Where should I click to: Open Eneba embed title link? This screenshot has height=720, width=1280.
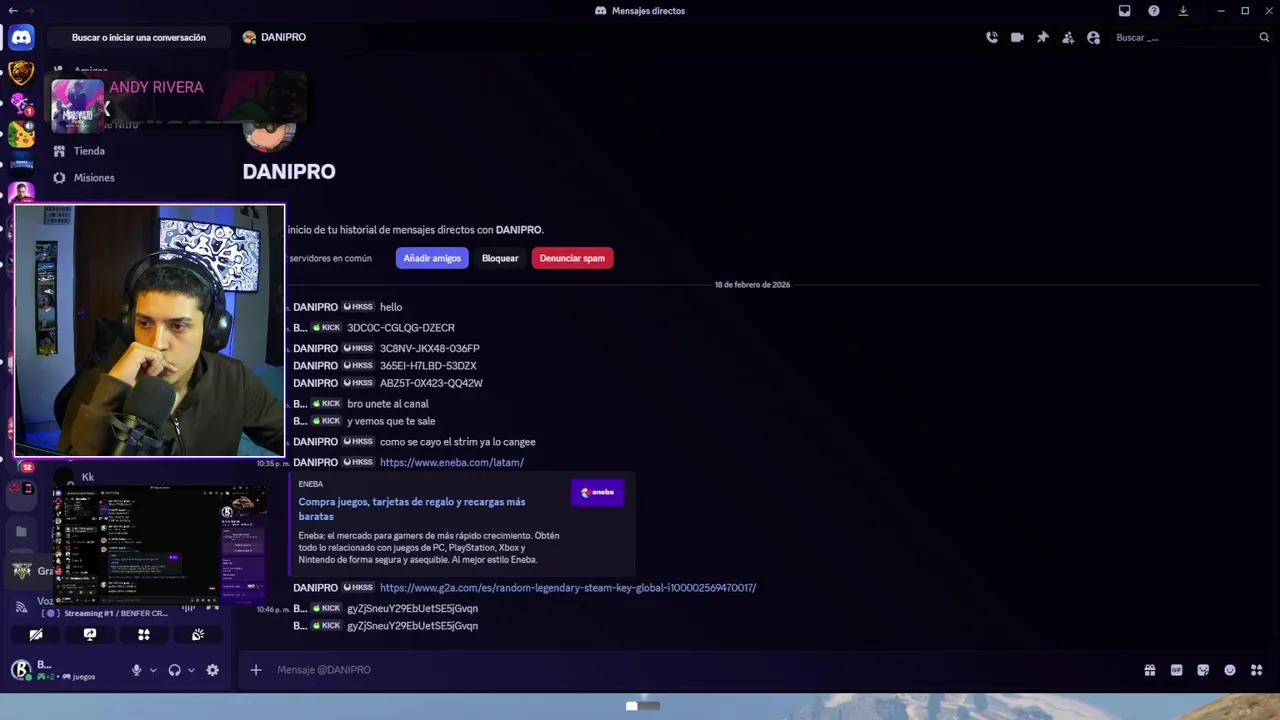coord(412,509)
